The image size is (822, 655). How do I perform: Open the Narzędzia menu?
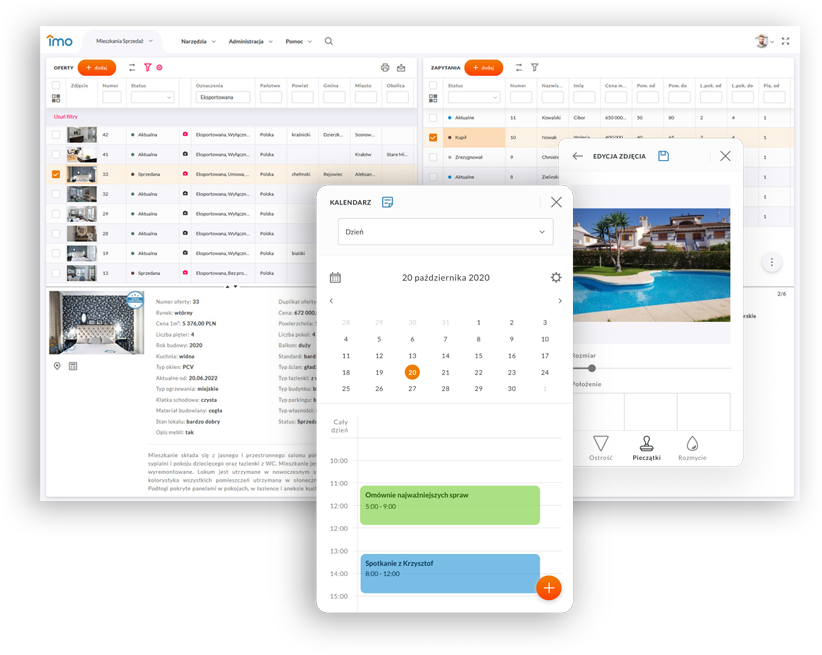click(198, 42)
